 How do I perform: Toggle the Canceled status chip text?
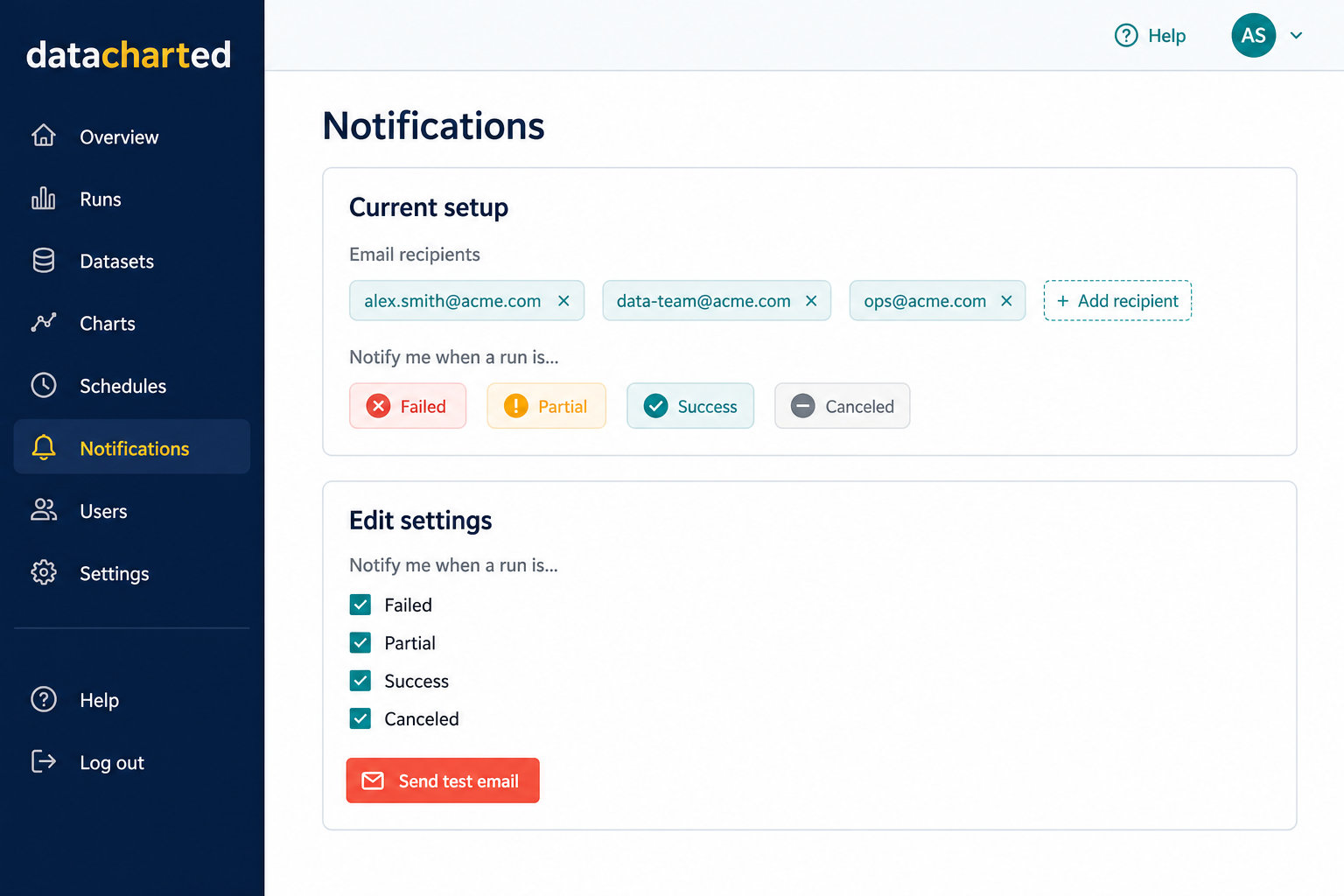(860, 406)
